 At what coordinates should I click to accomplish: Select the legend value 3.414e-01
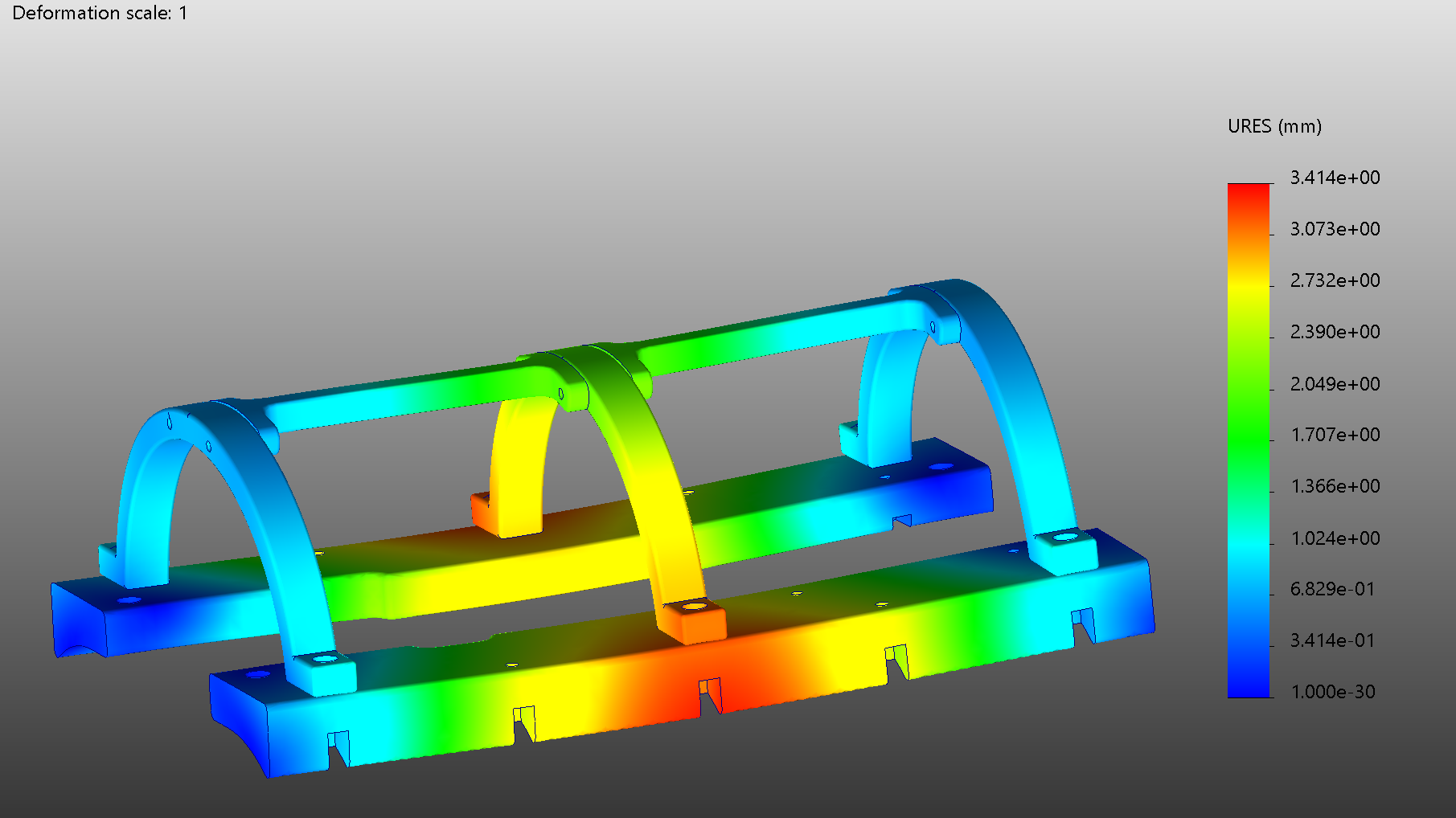click(x=1332, y=640)
